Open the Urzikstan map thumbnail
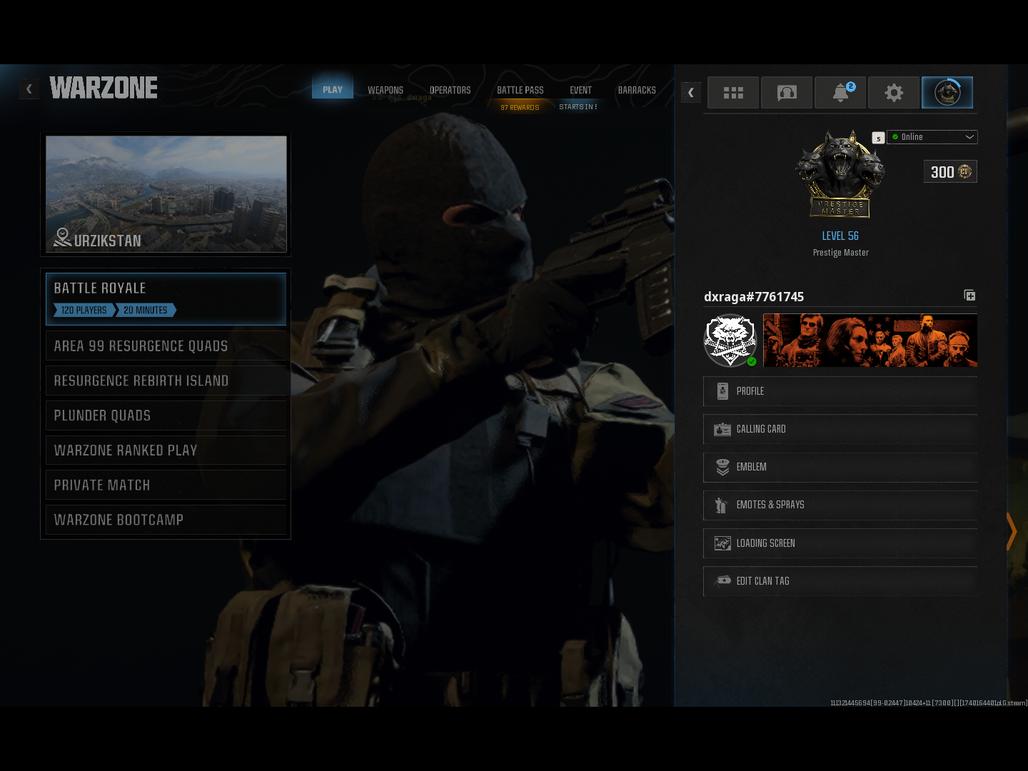Viewport: 1028px width, 771px height. 167,194
